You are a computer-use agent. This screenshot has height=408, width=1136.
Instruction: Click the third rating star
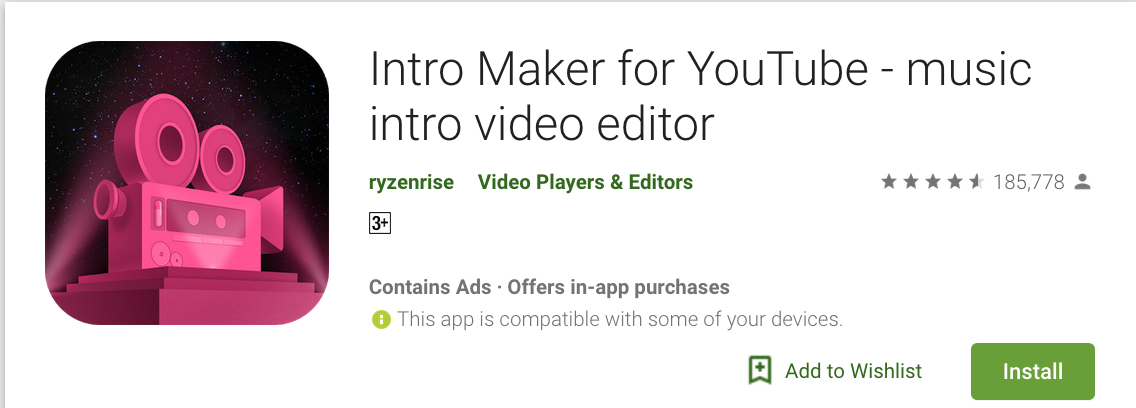point(932,182)
